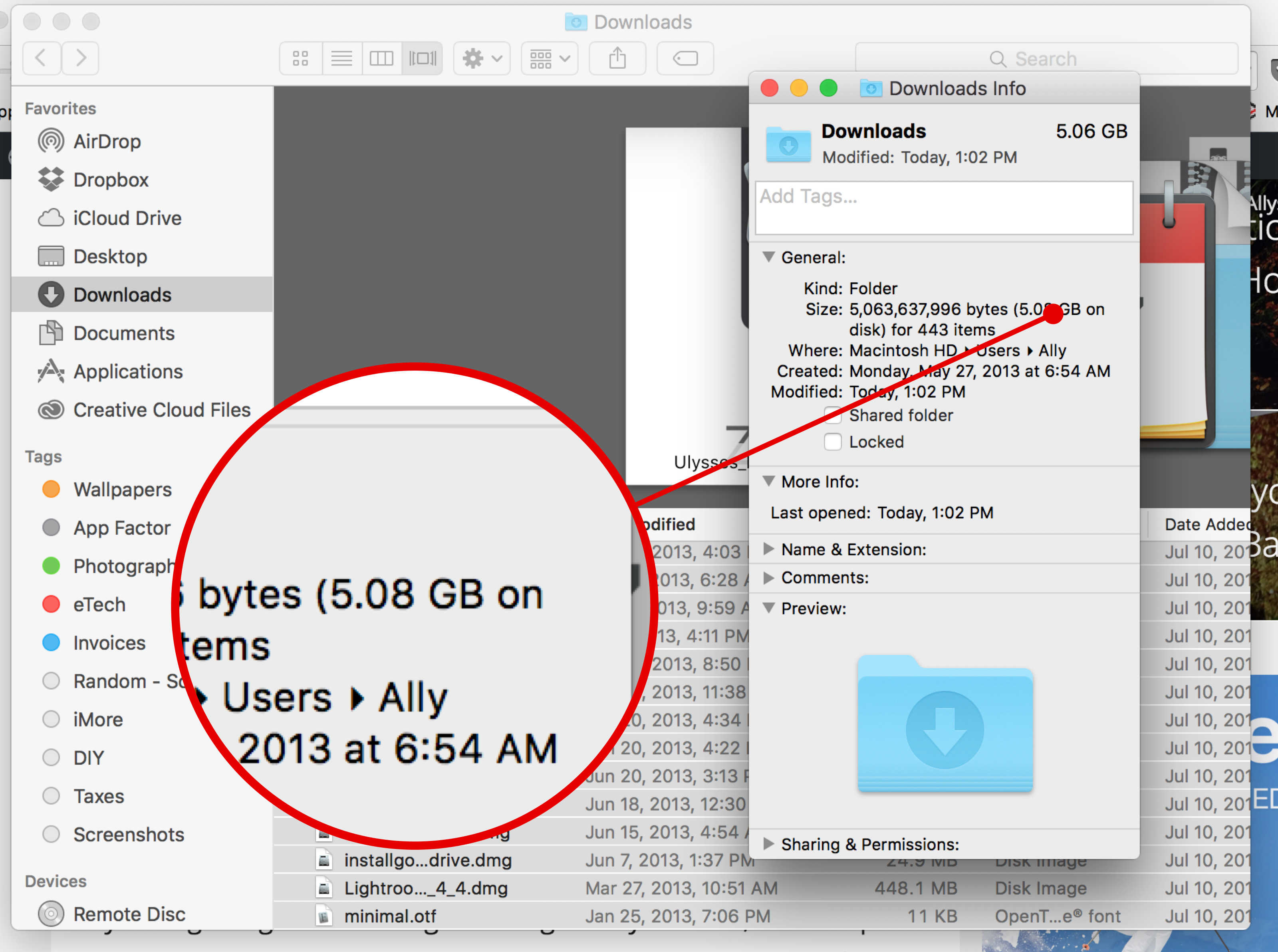Open the Documents folder in sidebar
The height and width of the screenshot is (952, 1278).
(x=123, y=333)
